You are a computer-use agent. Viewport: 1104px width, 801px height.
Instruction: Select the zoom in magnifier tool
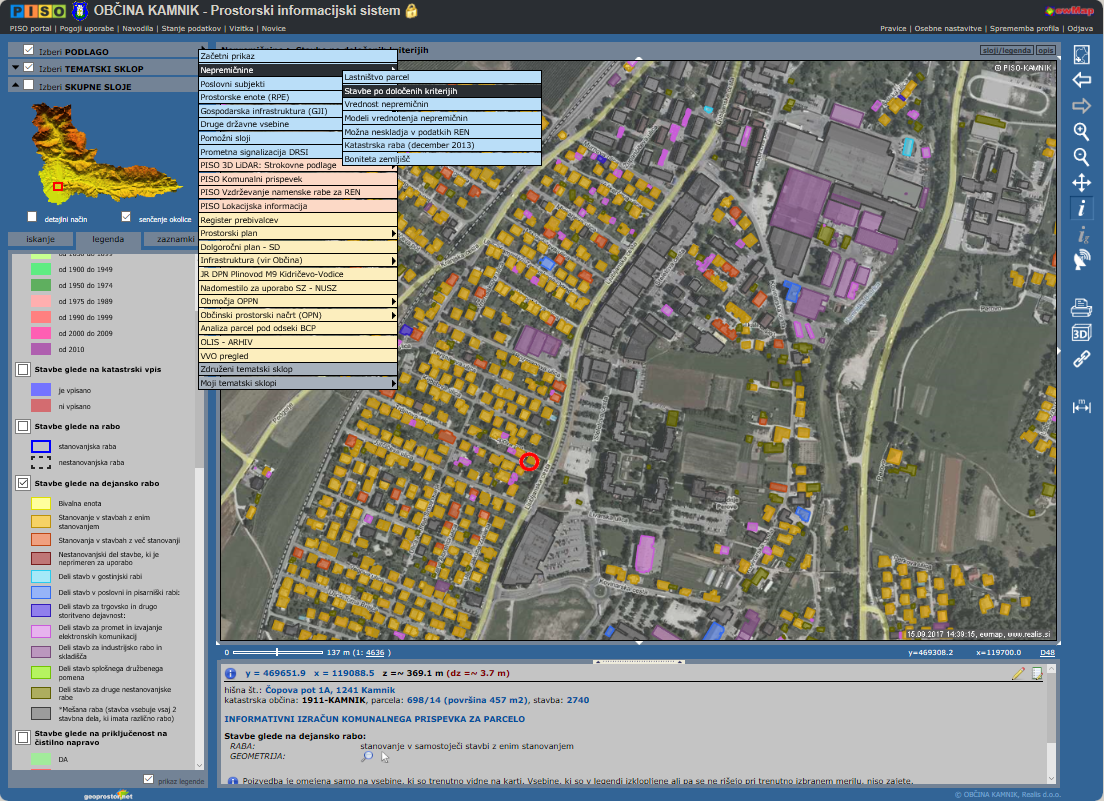1081,131
